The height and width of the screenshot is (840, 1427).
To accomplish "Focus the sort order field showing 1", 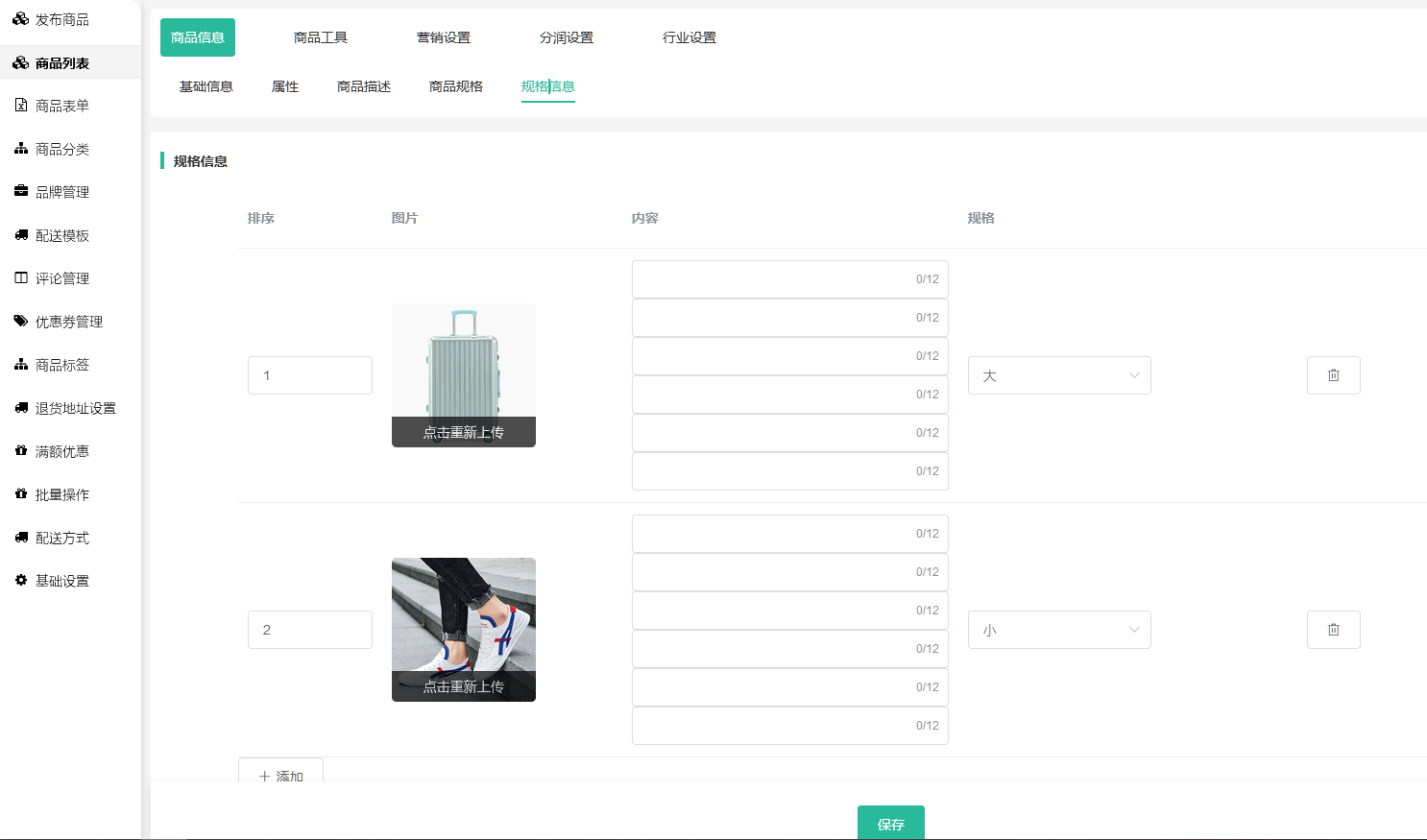I will click(309, 375).
